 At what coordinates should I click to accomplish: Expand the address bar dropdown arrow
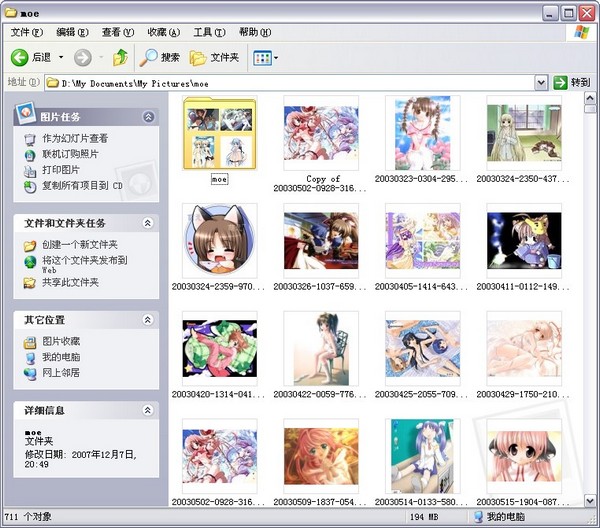pos(541,82)
